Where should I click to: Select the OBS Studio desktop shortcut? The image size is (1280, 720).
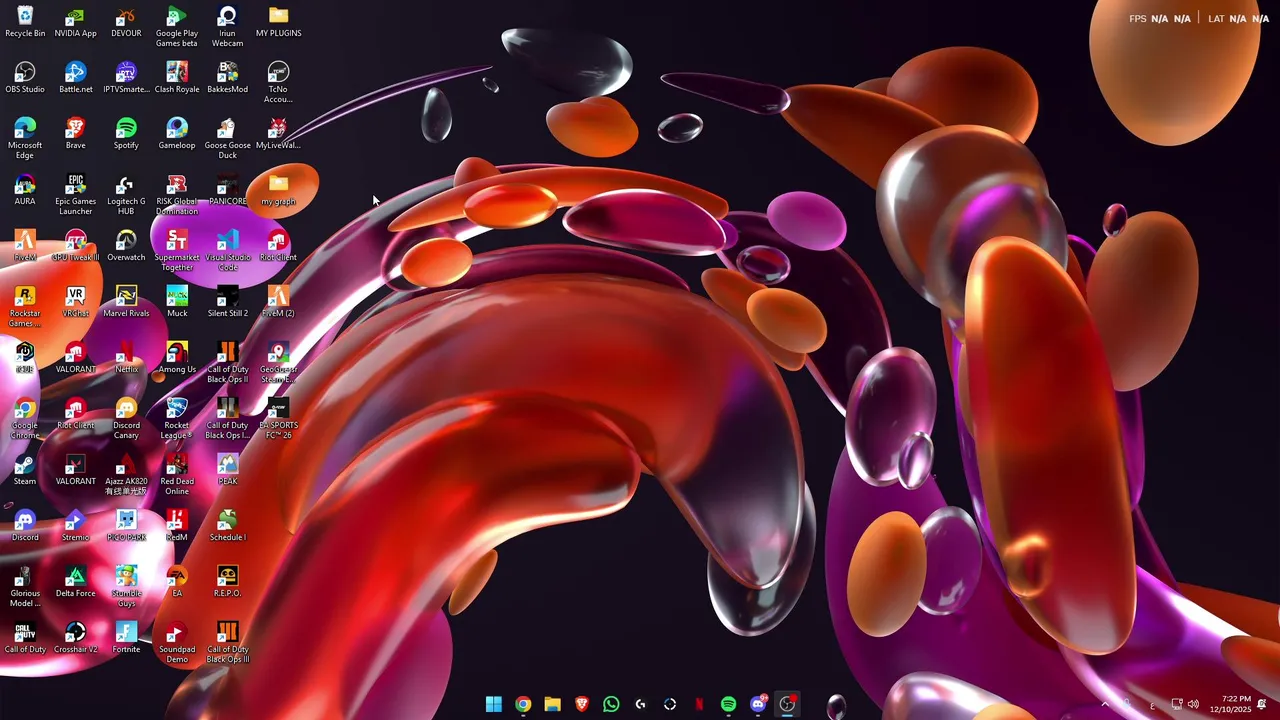click(x=25, y=78)
